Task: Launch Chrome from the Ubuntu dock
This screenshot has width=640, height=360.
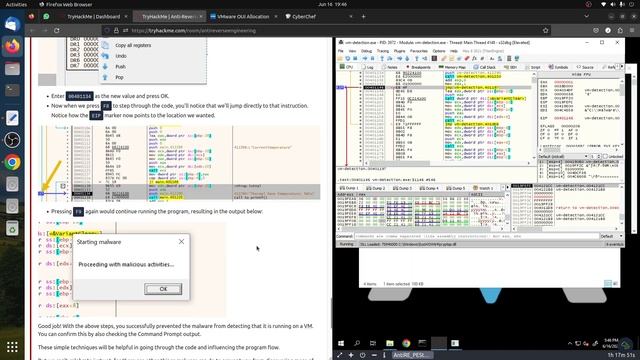Action: coord(12,162)
